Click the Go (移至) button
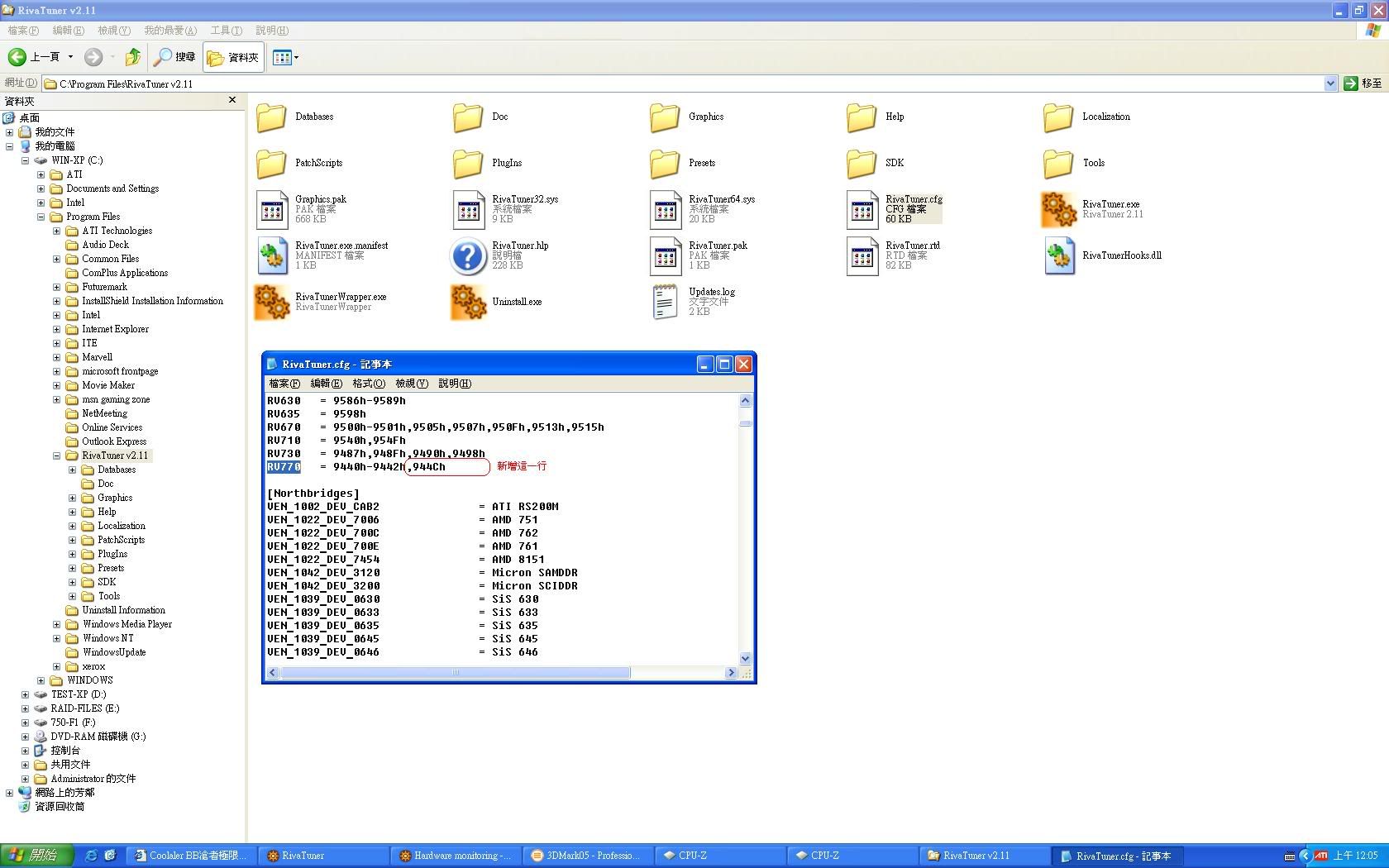The image size is (1389, 868). tap(1363, 83)
